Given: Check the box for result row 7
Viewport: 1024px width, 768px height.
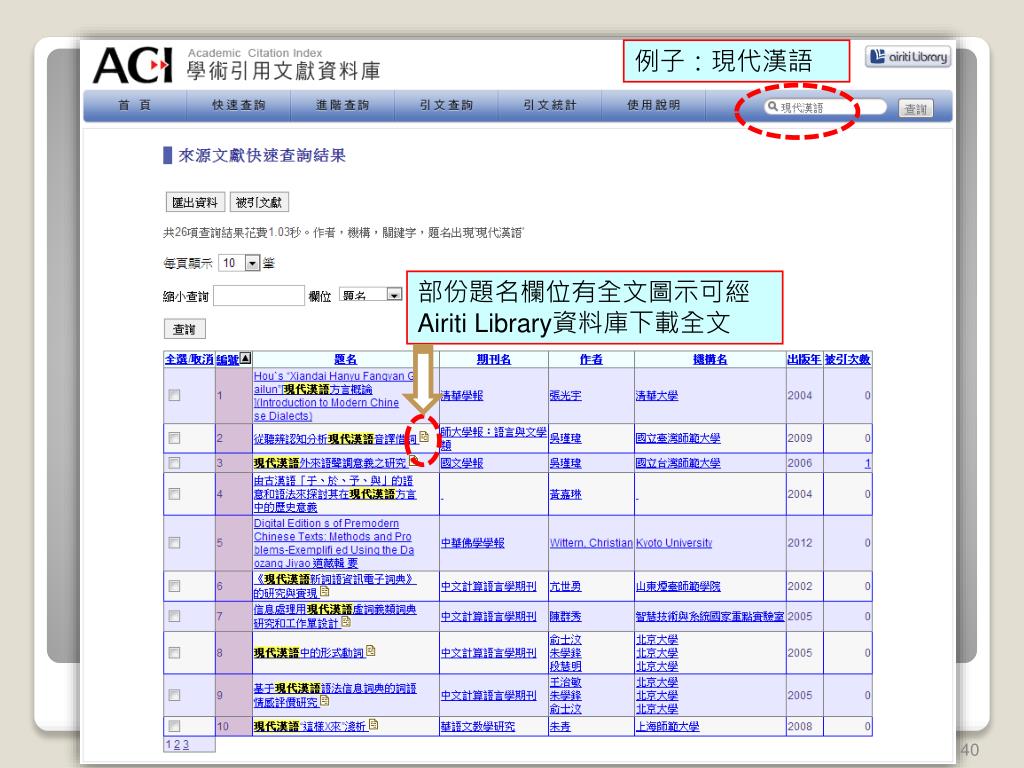Looking at the screenshot, I should pos(174,616).
